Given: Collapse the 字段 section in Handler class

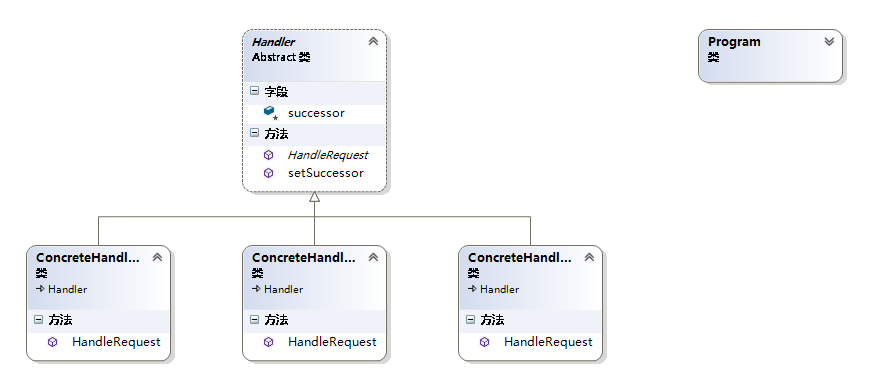Looking at the screenshot, I should (x=255, y=90).
